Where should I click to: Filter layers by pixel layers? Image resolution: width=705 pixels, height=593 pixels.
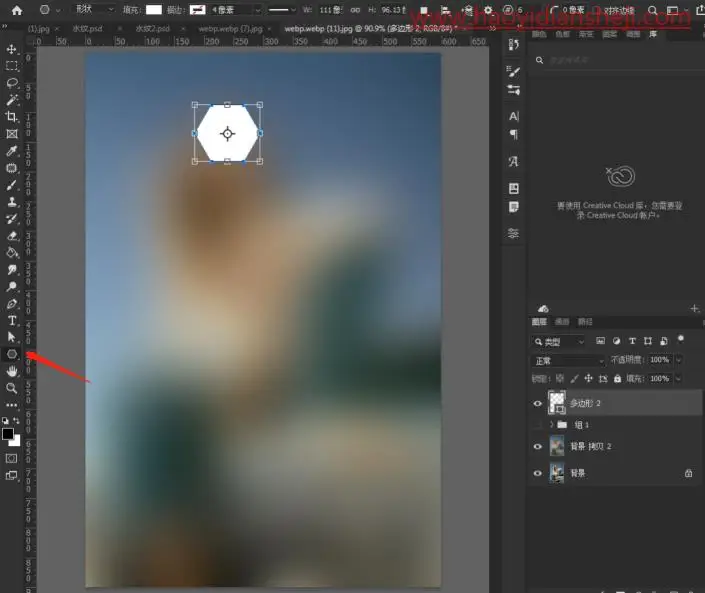coord(600,341)
